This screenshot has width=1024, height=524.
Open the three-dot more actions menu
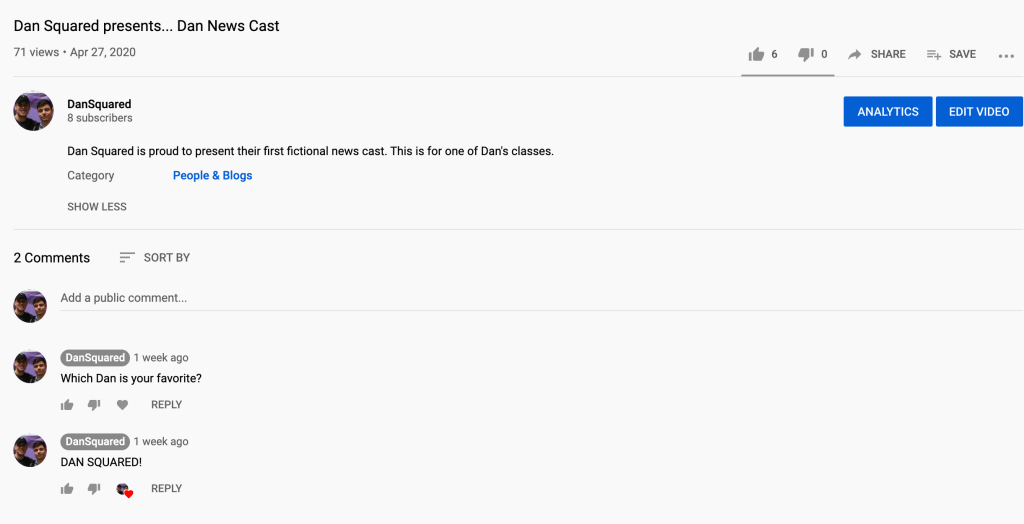pyautogui.click(x=1006, y=55)
